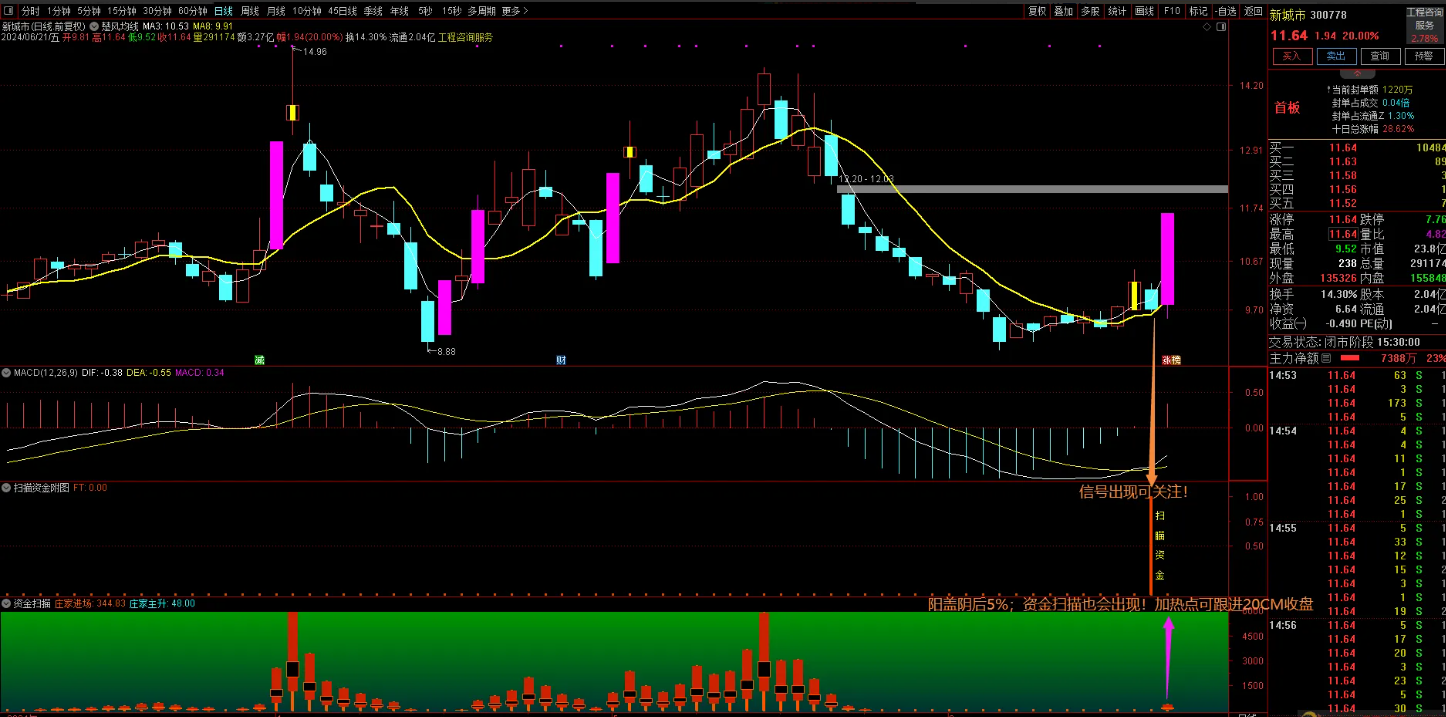Click the 涨榜 marker below the last candle

point(1170,359)
